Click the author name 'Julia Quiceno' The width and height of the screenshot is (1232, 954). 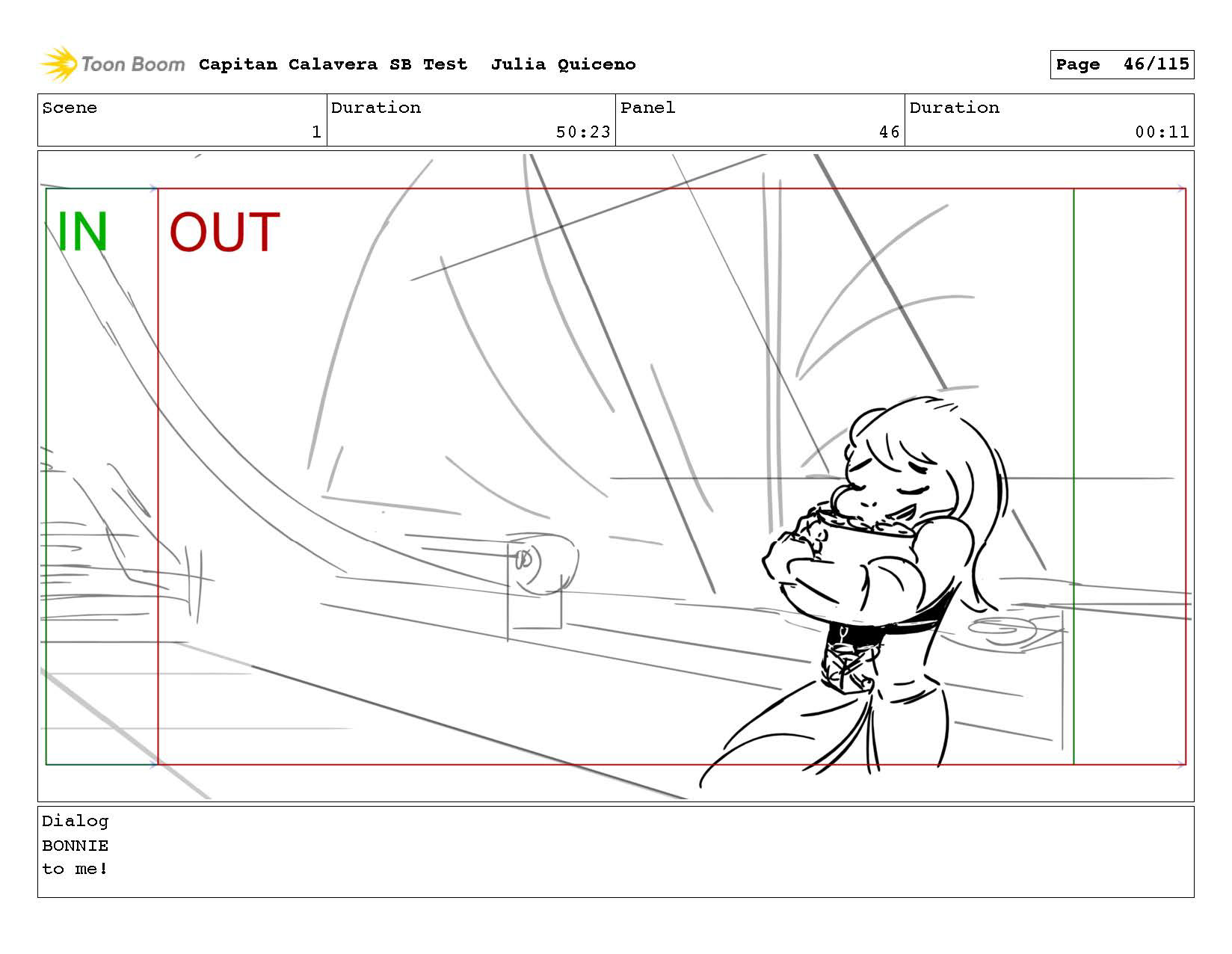pyautogui.click(x=563, y=64)
